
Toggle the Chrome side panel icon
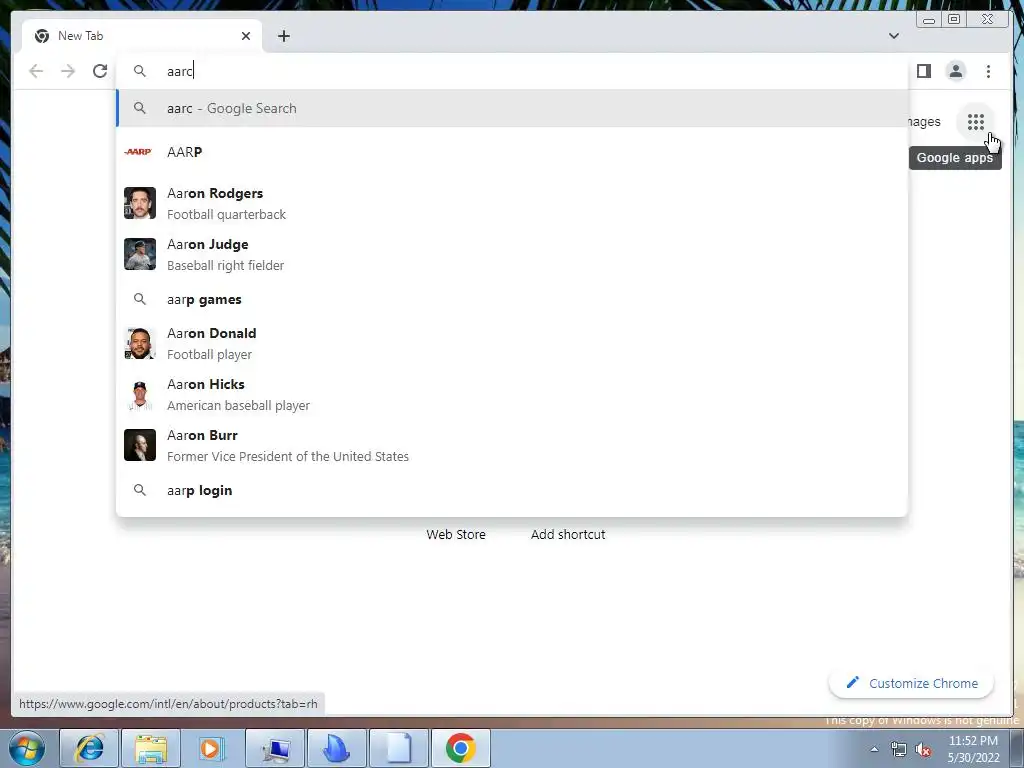click(x=923, y=71)
